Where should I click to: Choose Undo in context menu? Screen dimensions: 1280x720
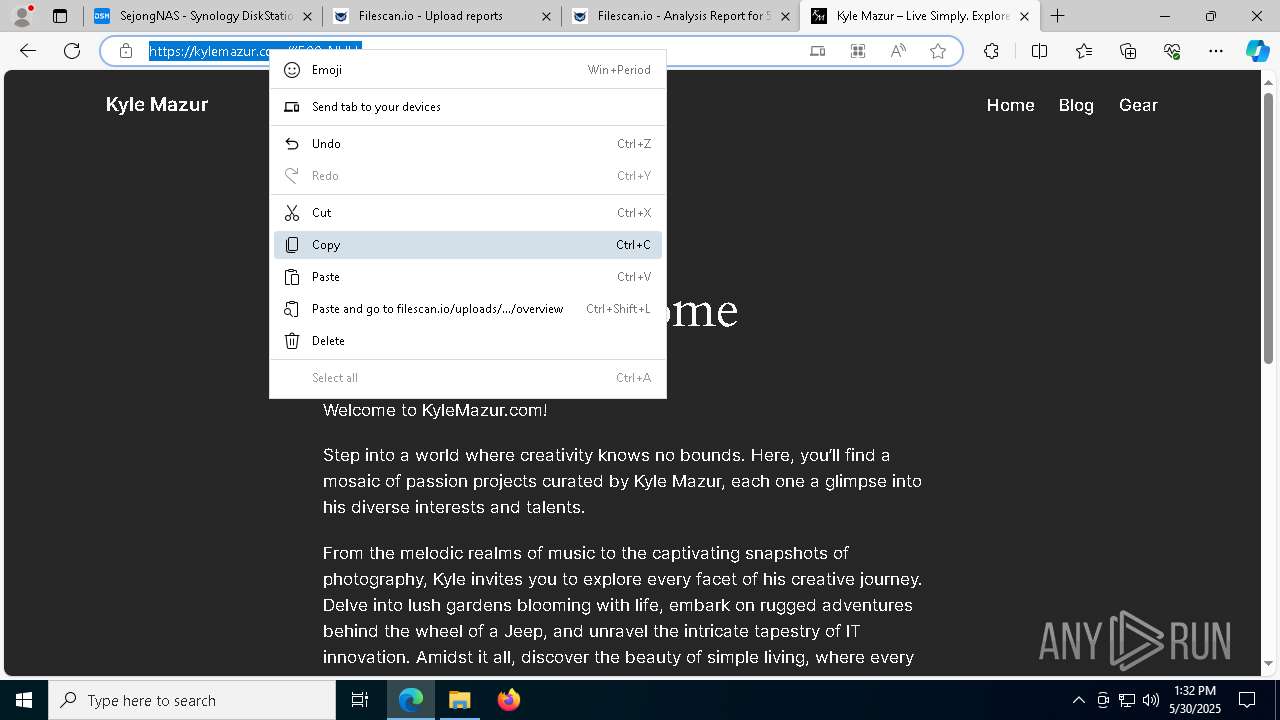(x=467, y=144)
